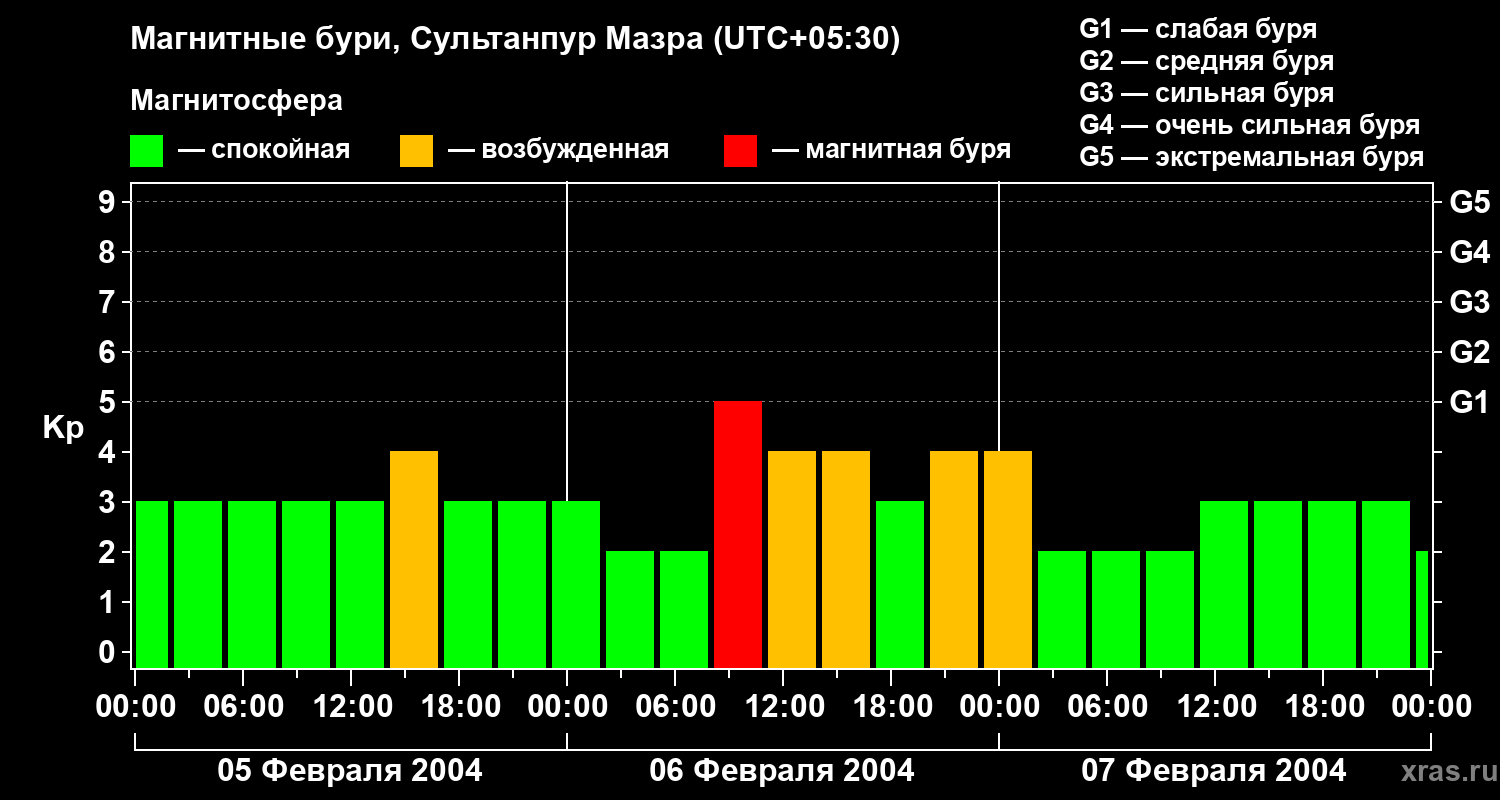Select Kp 2 bar over 09:00 on 07 Февраля

point(1170,610)
